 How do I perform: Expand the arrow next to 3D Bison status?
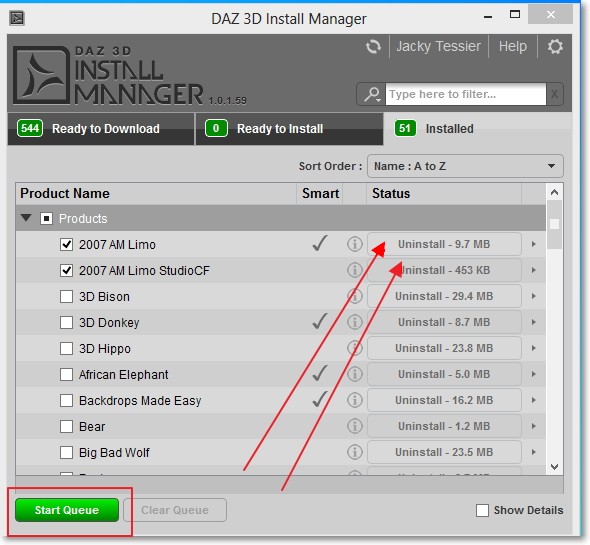[534, 296]
